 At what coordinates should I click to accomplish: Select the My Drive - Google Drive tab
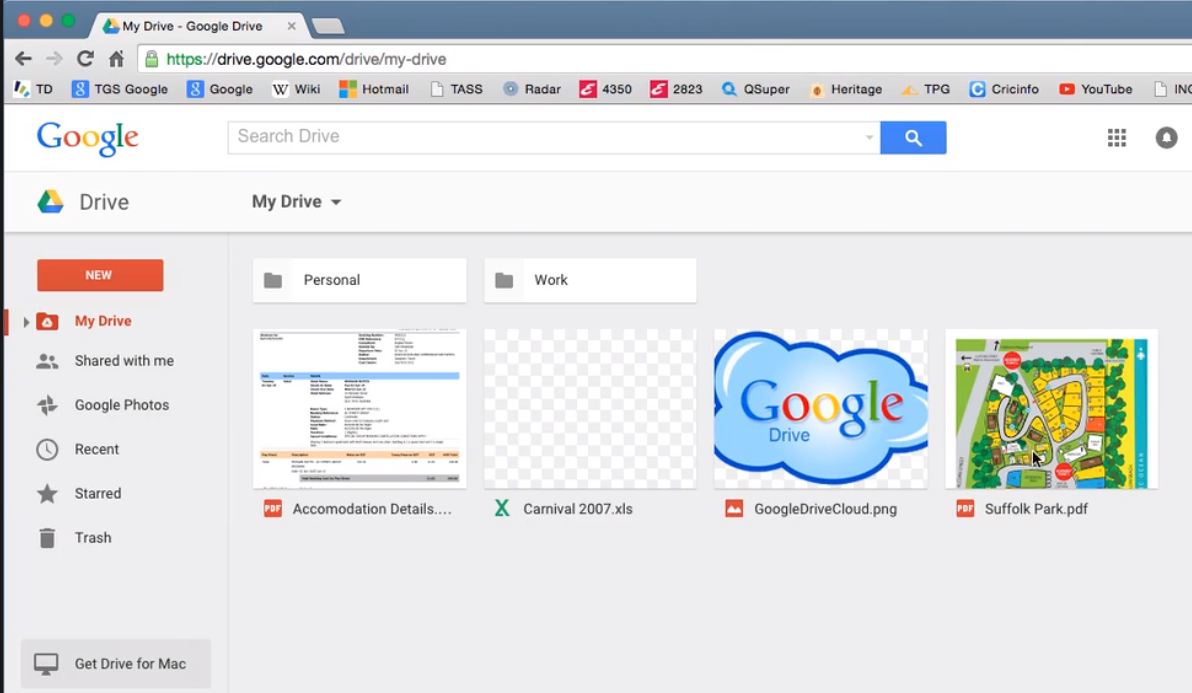click(x=196, y=26)
